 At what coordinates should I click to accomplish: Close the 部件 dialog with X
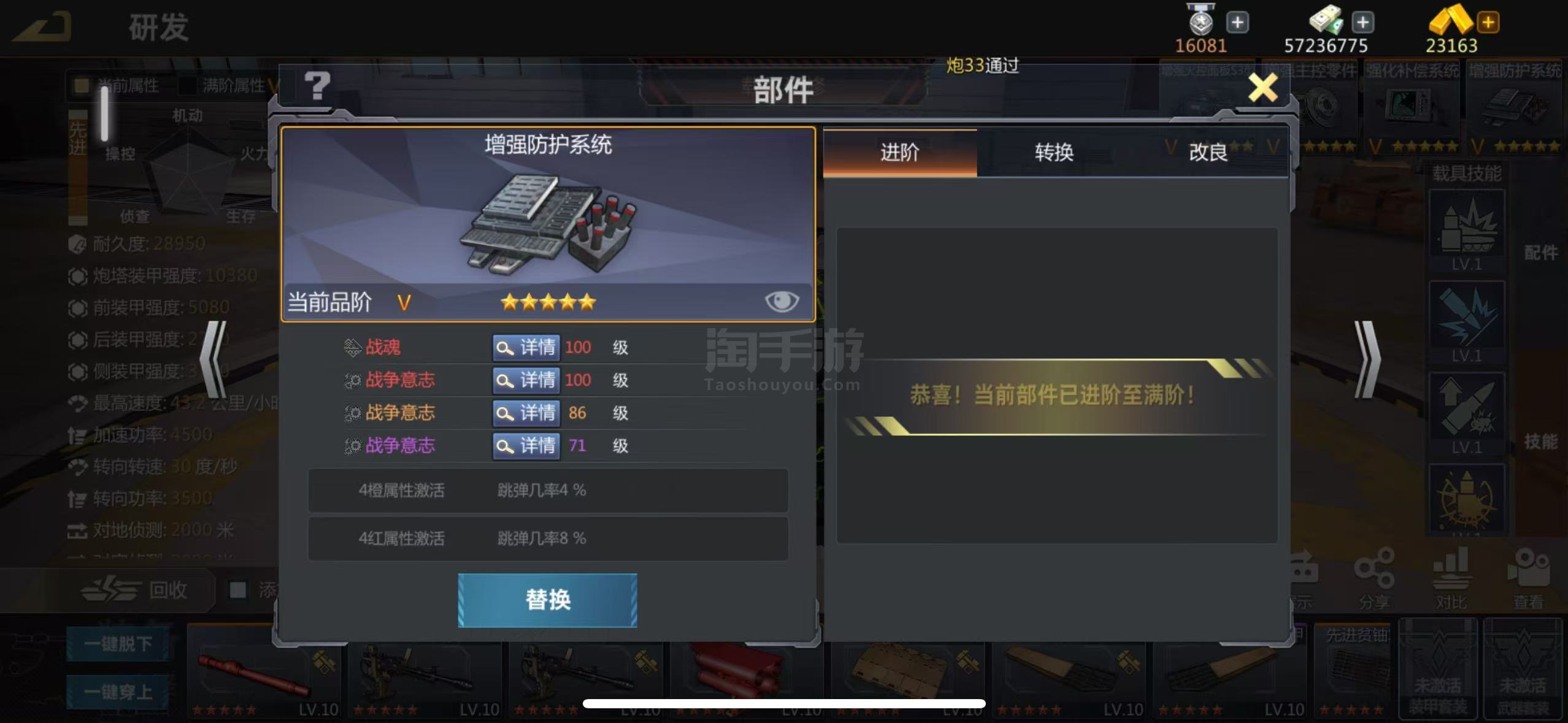point(1262,88)
